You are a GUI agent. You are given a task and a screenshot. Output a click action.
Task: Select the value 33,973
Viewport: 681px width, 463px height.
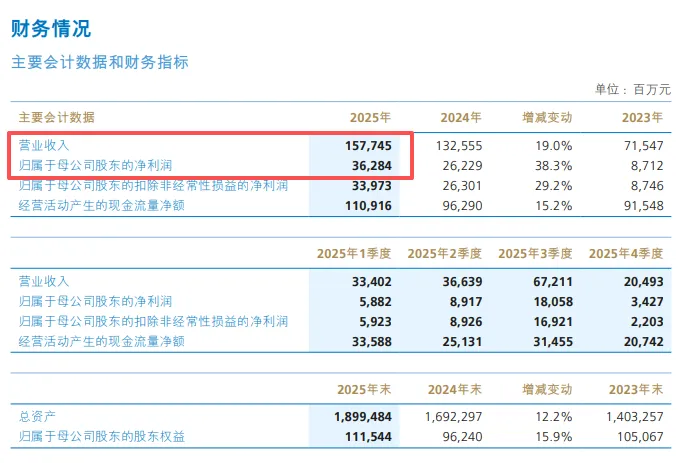click(372, 185)
